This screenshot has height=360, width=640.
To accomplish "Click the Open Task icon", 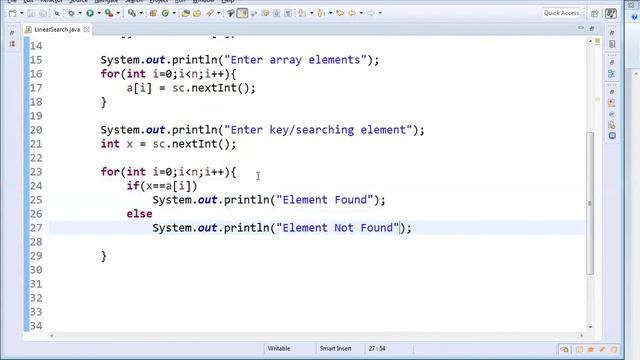I will 197,13.
